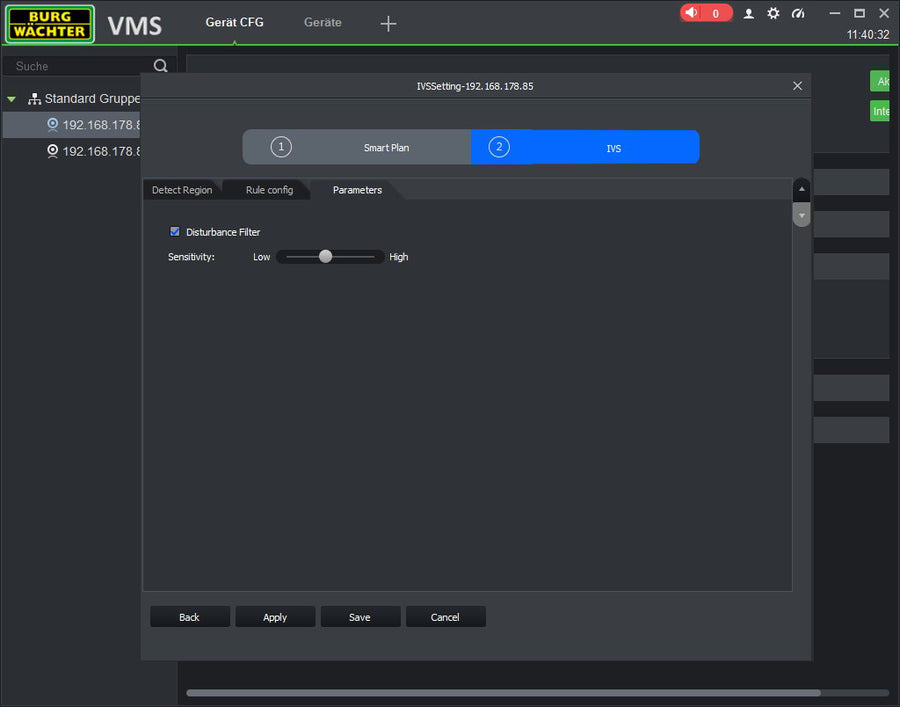Click the Save button

click(x=360, y=617)
